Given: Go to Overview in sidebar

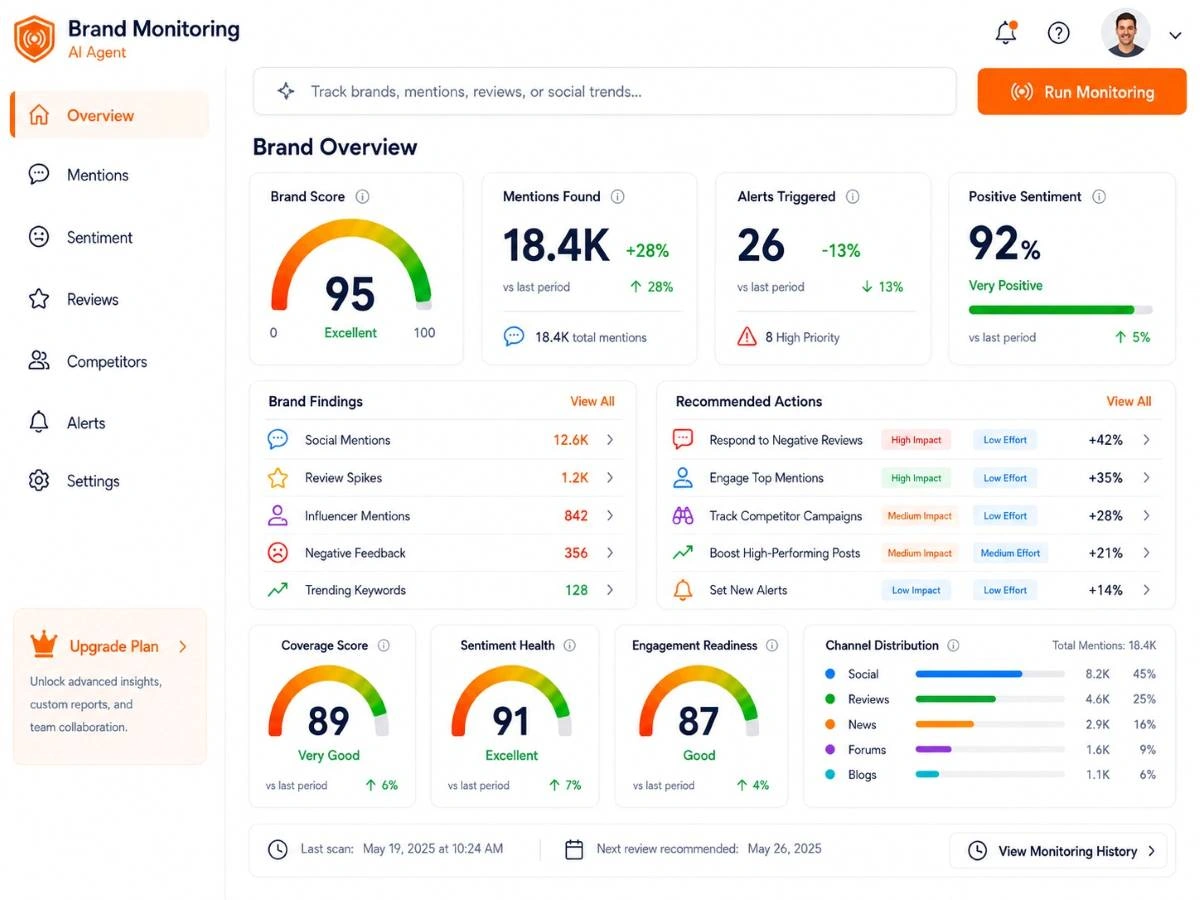Looking at the screenshot, I should (110, 115).
